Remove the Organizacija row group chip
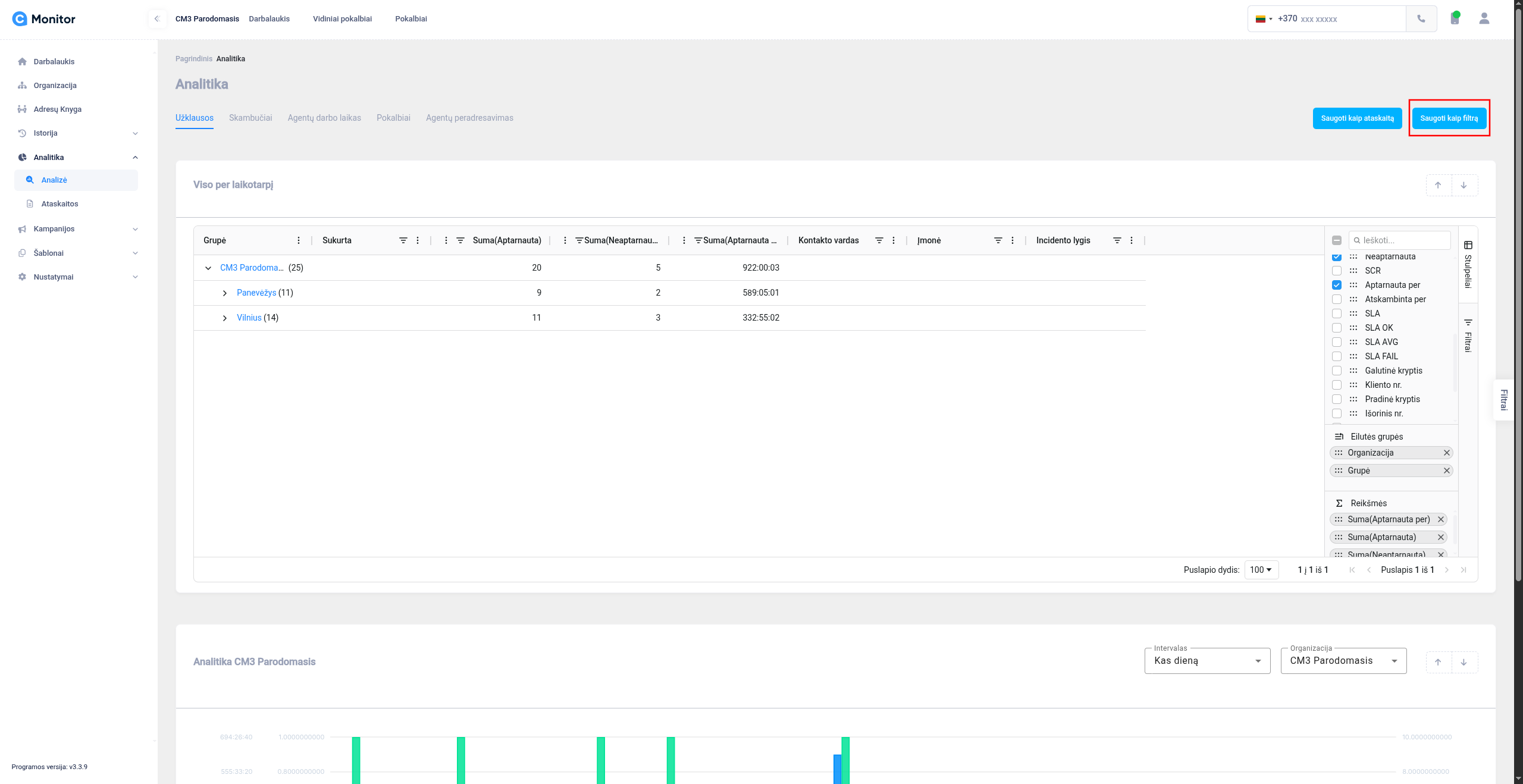The width and height of the screenshot is (1523, 784). tap(1446, 453)
